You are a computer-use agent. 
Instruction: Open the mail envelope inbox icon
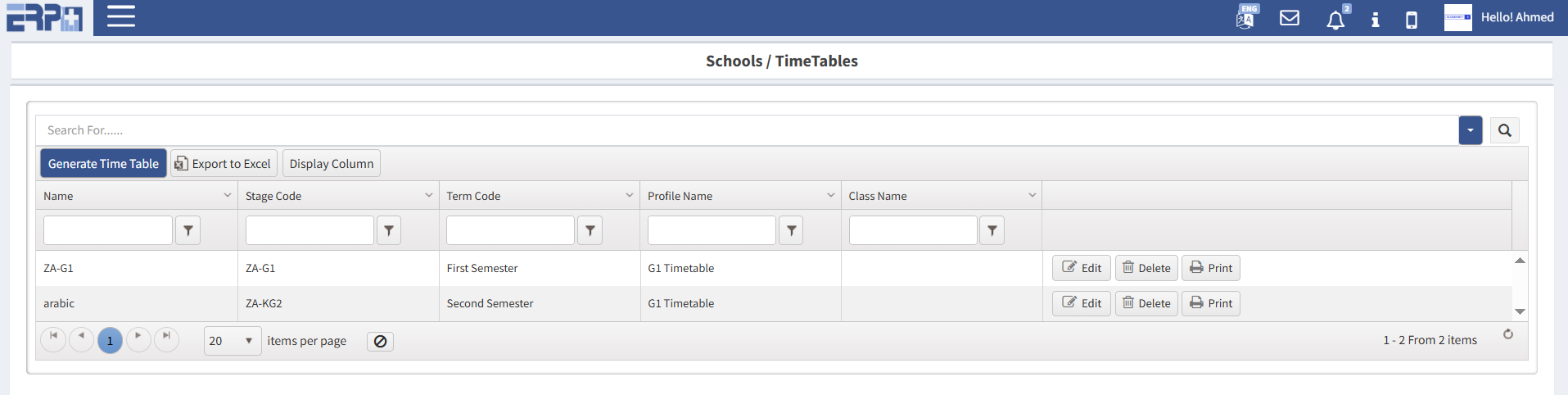click(1290, 18)
